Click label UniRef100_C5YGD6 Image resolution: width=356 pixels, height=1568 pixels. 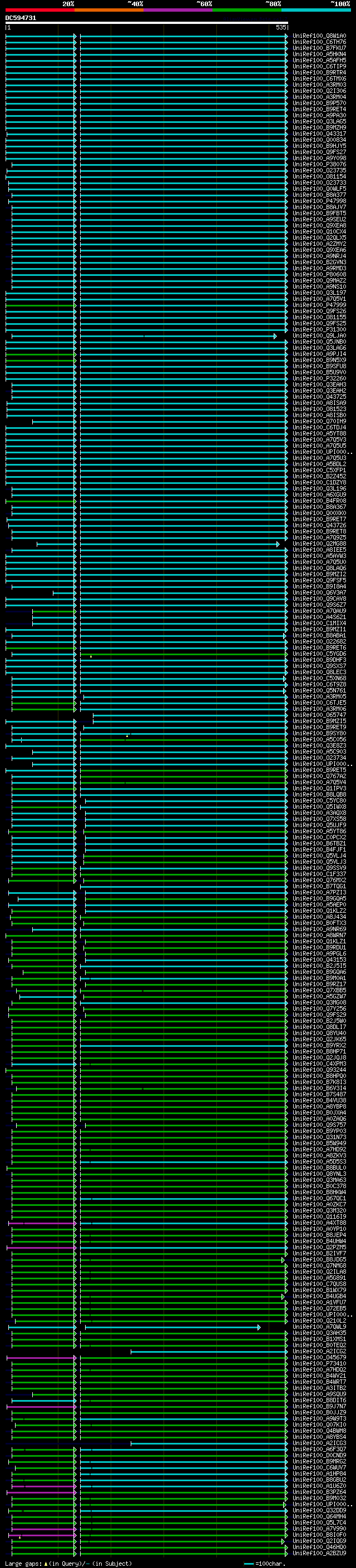click(319, 654)
